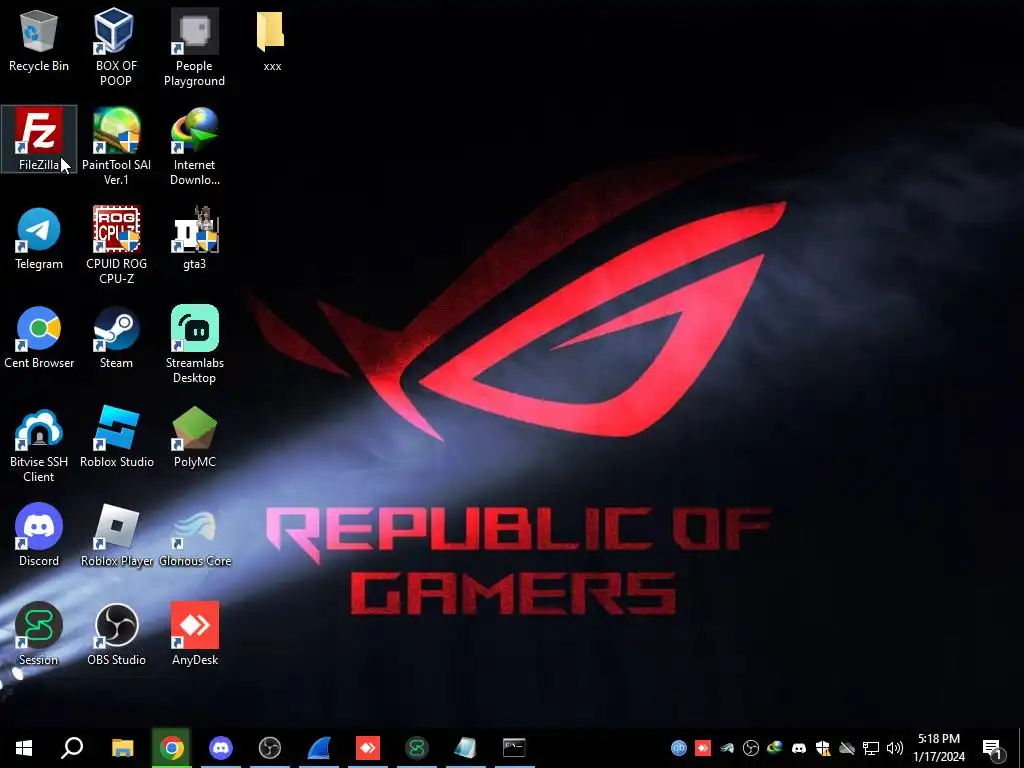Open Glorious Core tray icon
The width and height of the screenshot is (1024, 768).
[x=727, y=748]
